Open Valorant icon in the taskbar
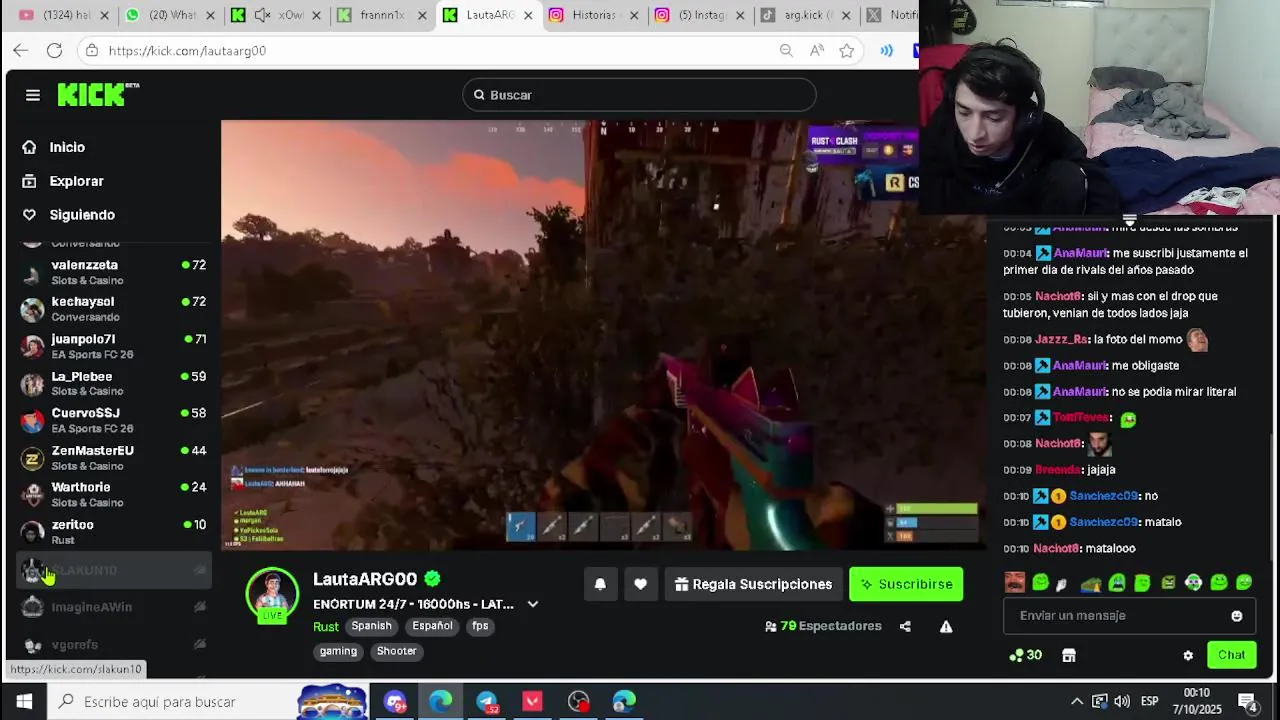1280x720 pixels. [532, 702]
